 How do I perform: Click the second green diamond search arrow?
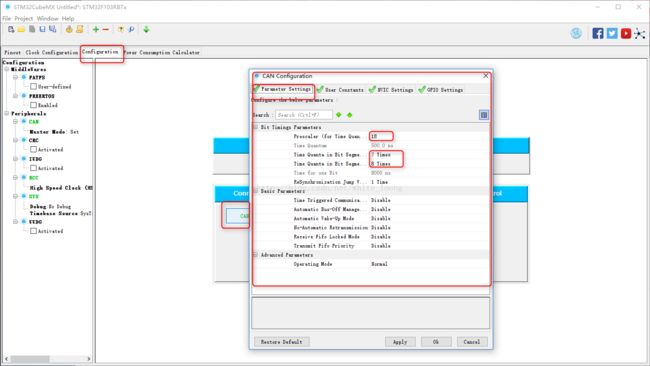[x=349, y=115]
